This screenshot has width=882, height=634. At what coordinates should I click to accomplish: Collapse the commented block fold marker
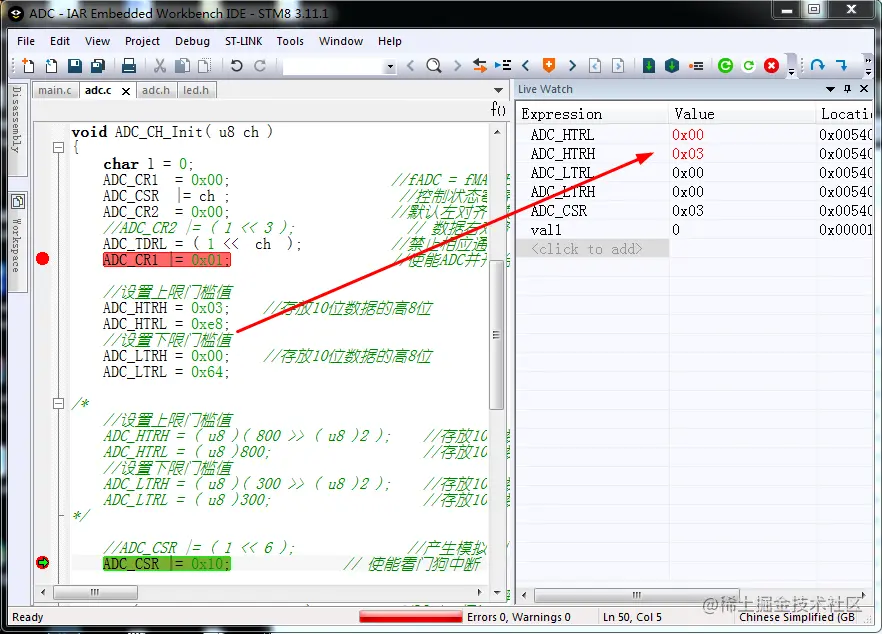point(58,403)
